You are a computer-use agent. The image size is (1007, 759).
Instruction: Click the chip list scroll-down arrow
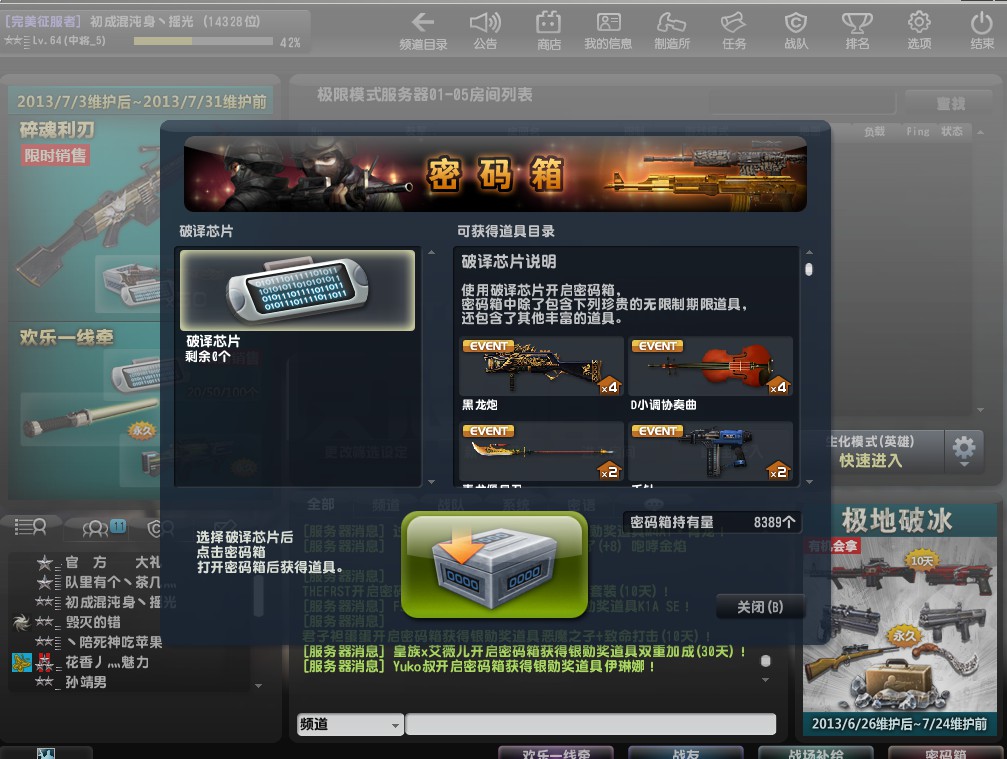point(432,482)
